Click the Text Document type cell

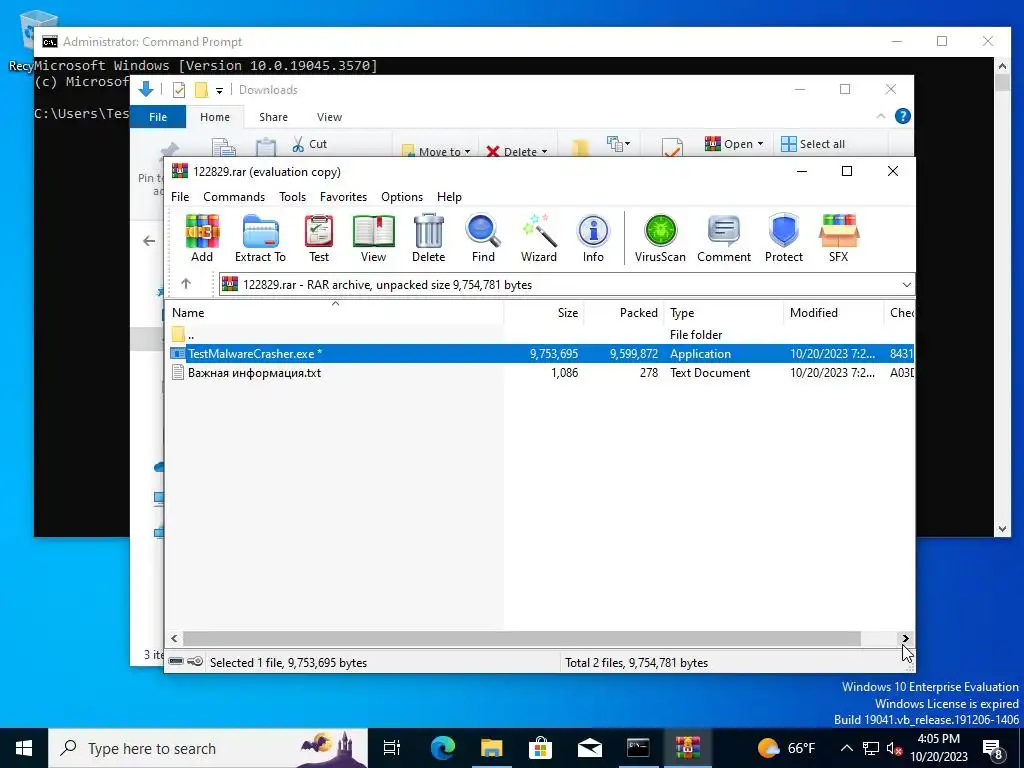[x=710, y=373]
